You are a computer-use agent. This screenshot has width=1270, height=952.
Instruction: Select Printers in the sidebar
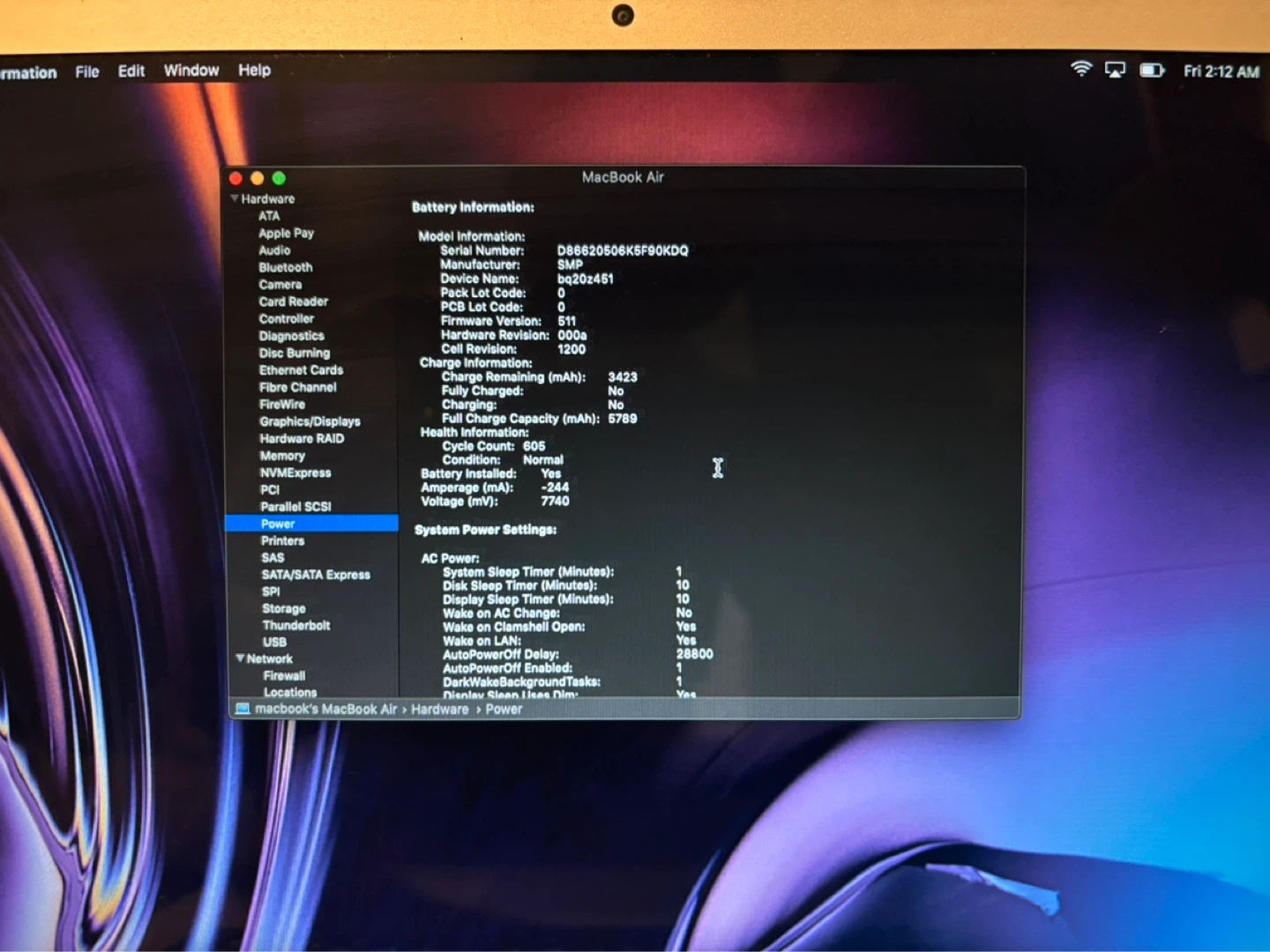(x=282, y=541)
